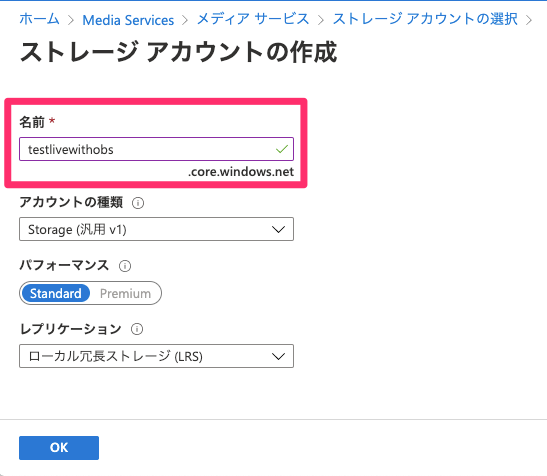Viewport: 547px width, 476px height.
Task: Open Storage (汎用 v1) account type dropdown
Action: 156,229
